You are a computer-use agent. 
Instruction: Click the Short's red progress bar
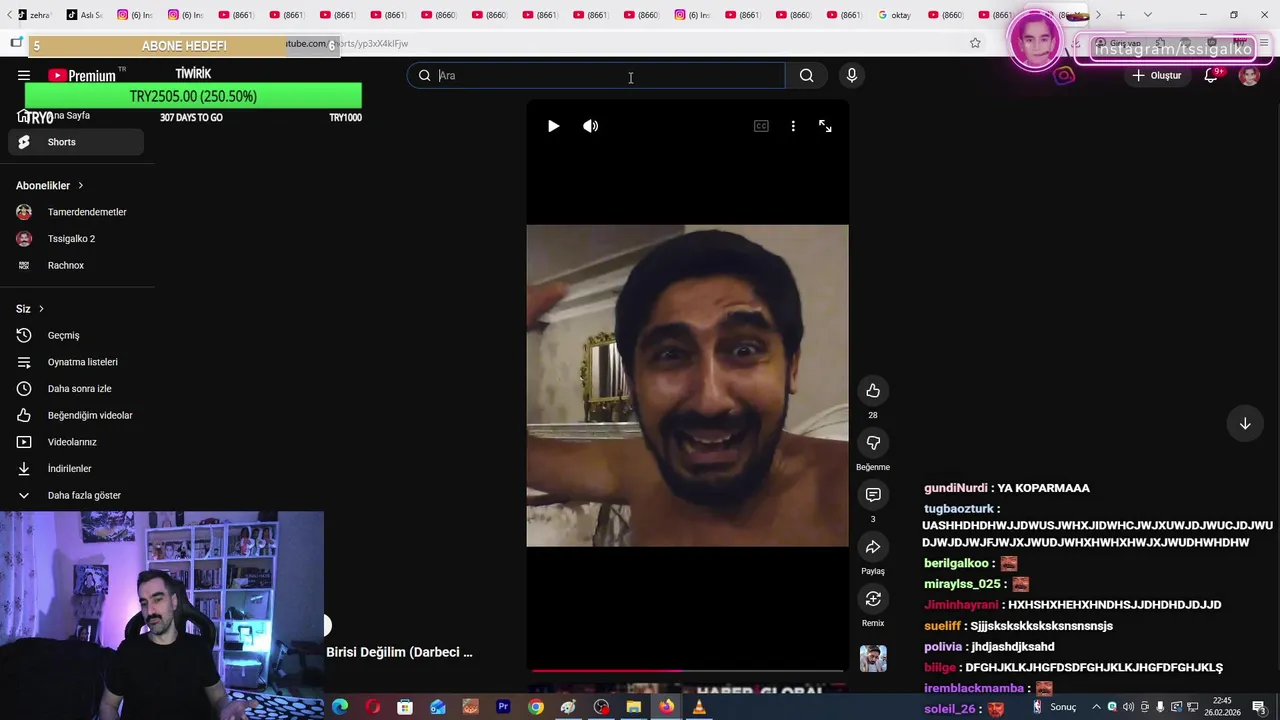pyautogui.click(x=687, y=670)
